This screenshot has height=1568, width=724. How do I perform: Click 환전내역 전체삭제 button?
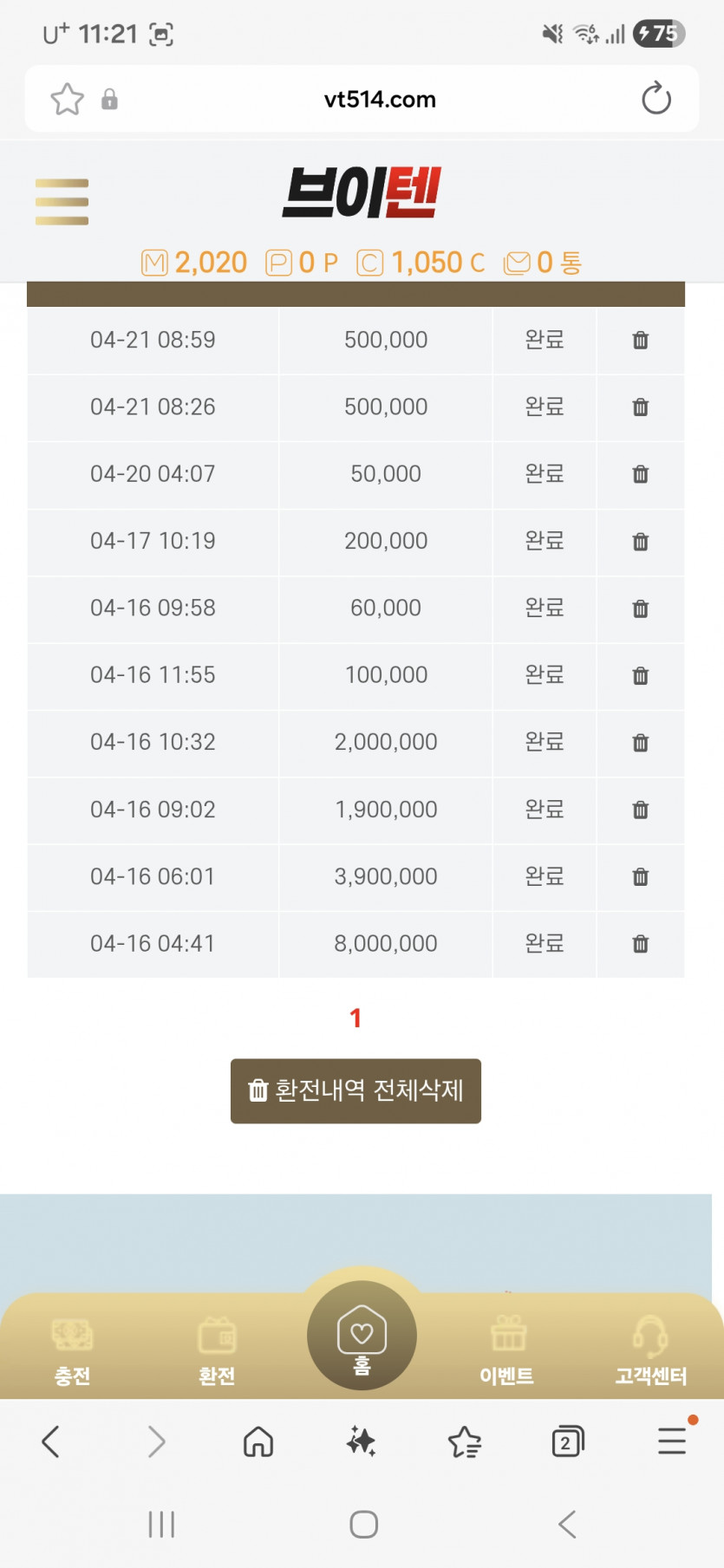coord(355,1090)
